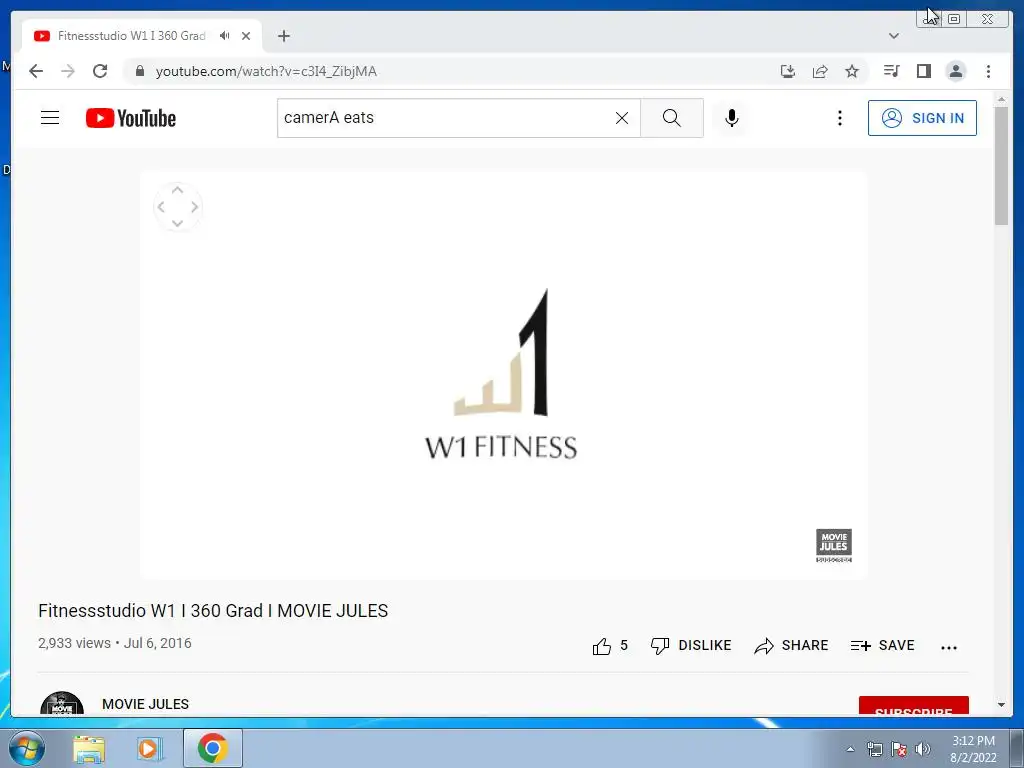Mute the tab via speaker icon

pos(225,36)
